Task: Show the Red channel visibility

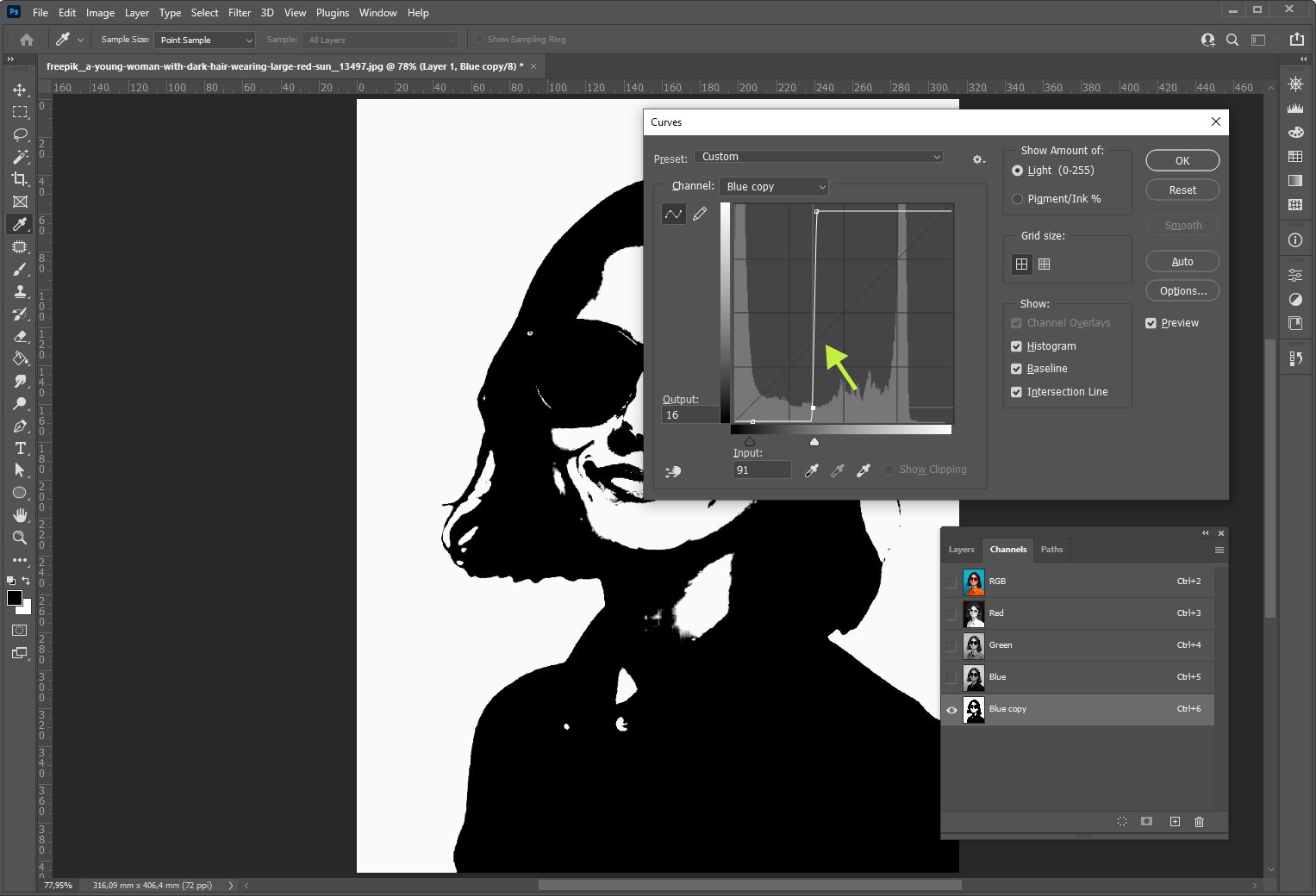Action: pos(951,614)
